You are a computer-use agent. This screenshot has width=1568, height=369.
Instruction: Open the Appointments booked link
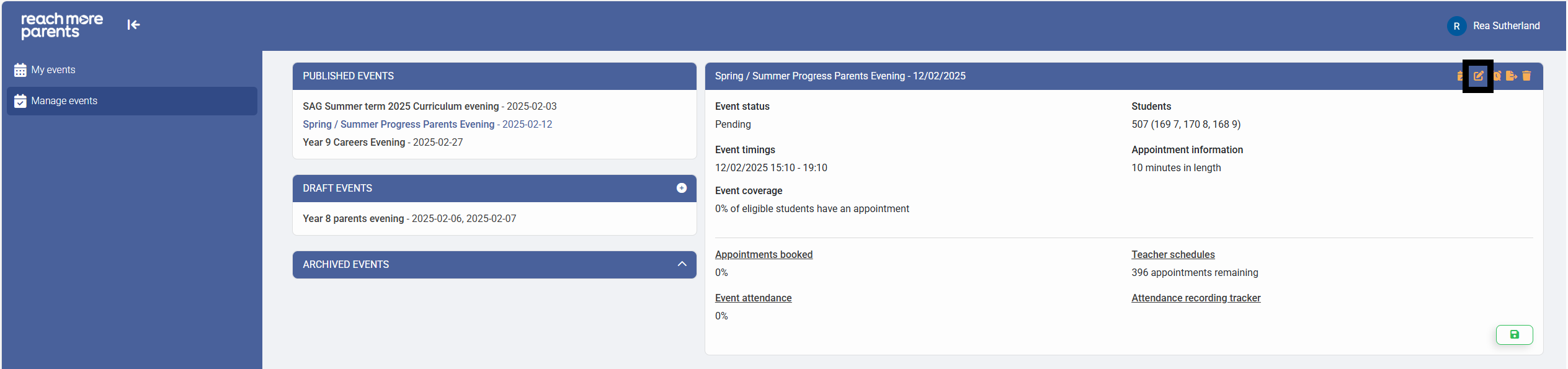[764, 254]
